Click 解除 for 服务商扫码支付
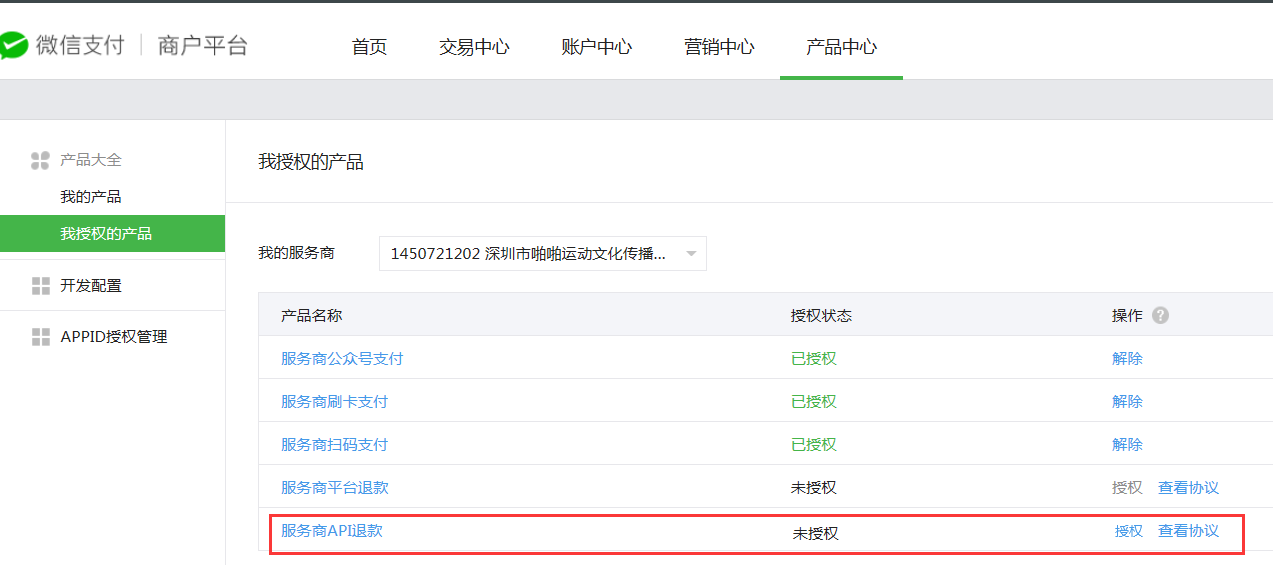 (x=1127, y=444)
